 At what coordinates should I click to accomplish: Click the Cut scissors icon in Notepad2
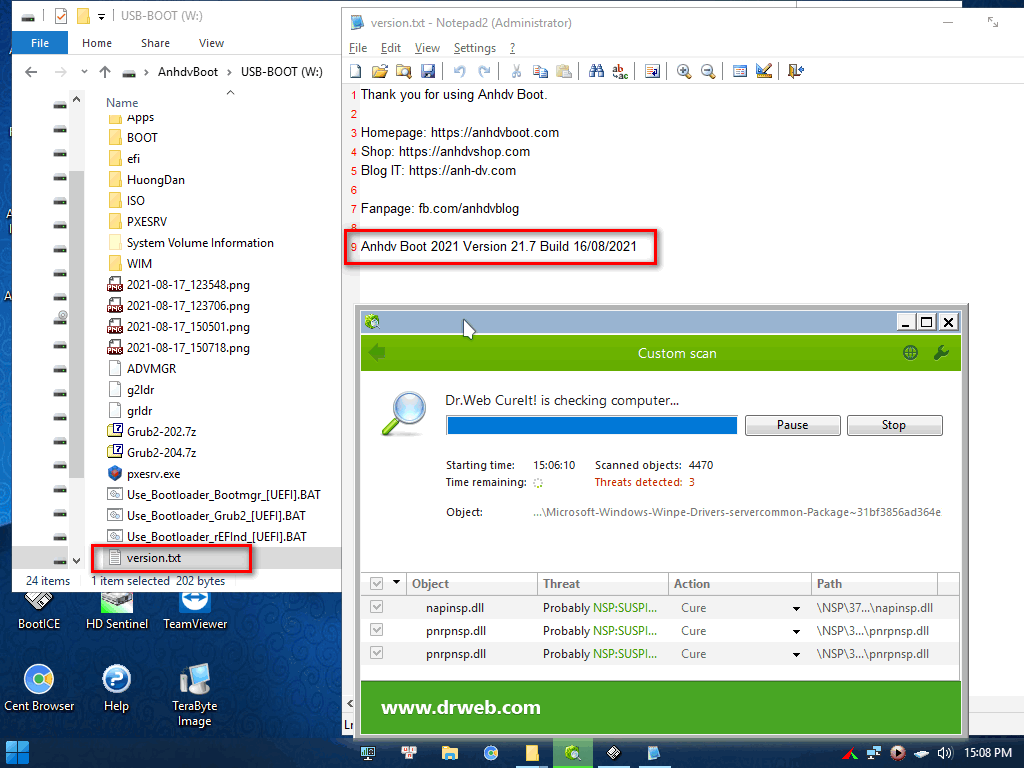(516, 71)
